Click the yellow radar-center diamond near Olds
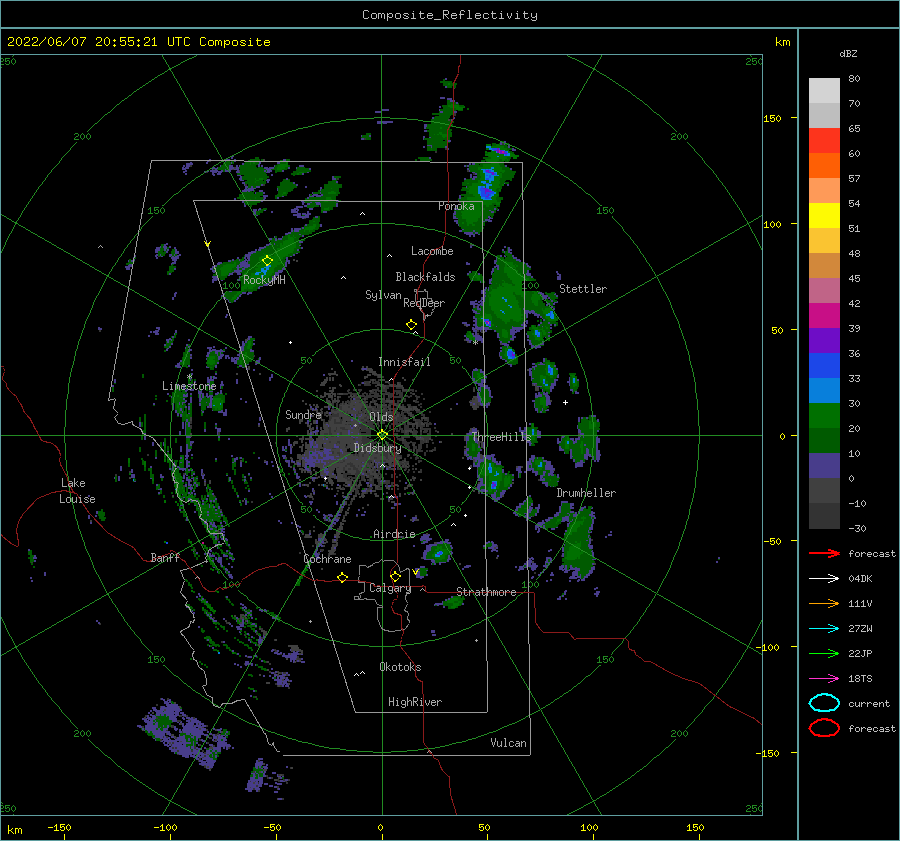900x841 pixels. click(x=382, y=435)
